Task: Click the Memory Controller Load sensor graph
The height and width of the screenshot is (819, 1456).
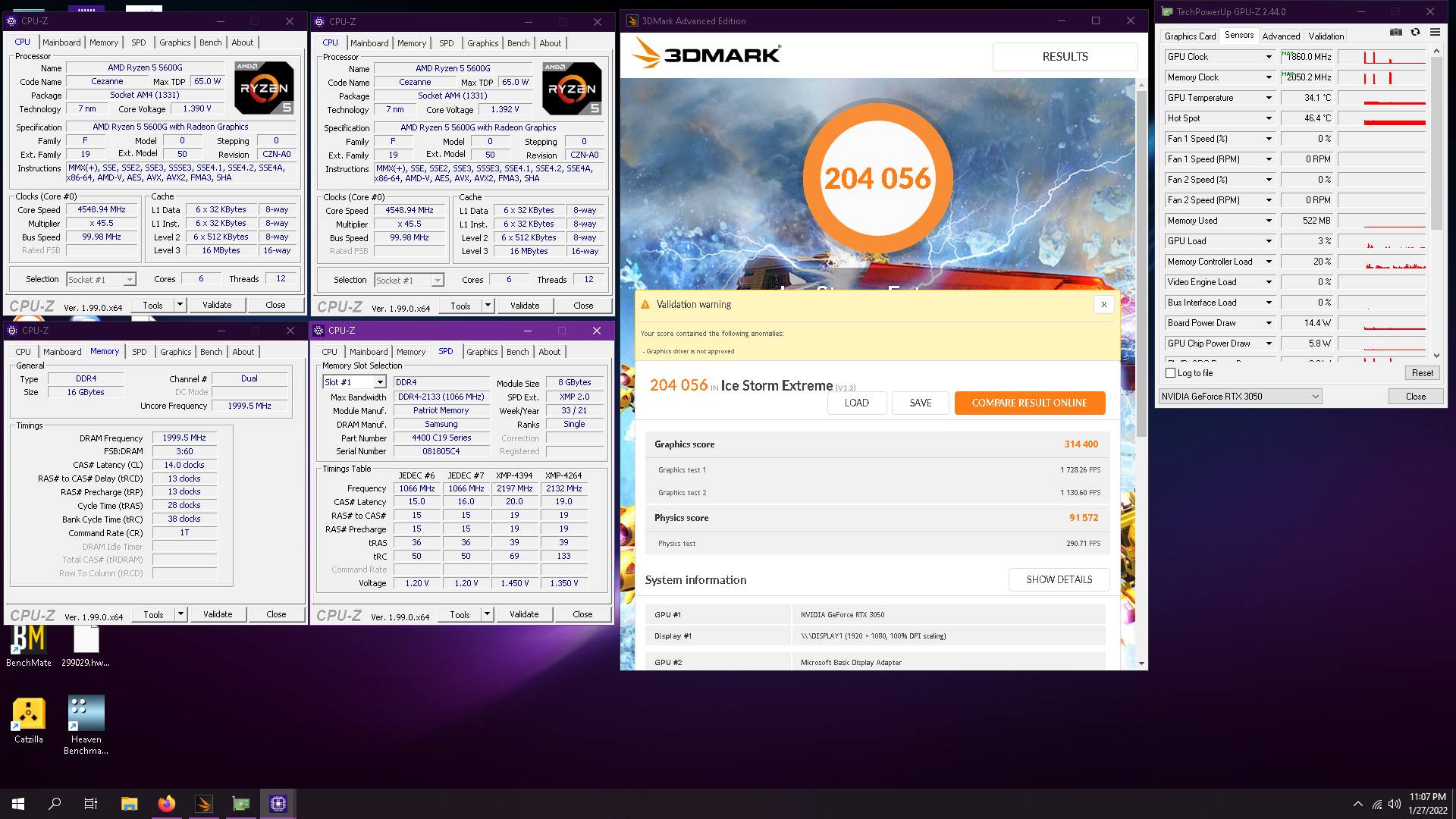Action: point(1382,262)
